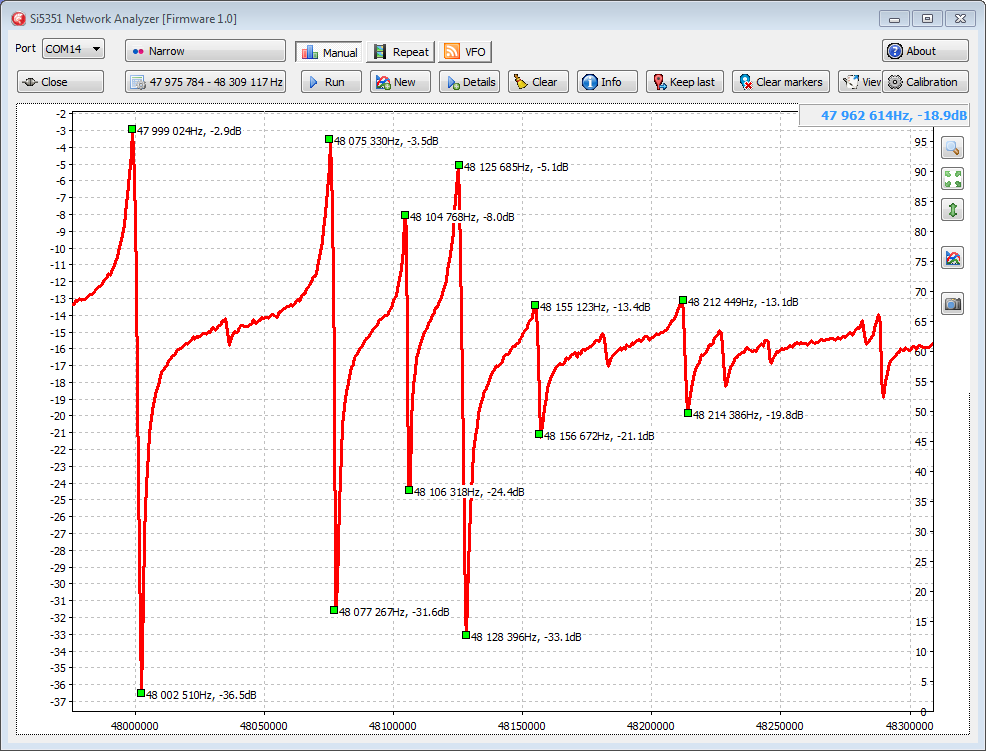Open the Narrow bandwidth selector
This screenshot has height=751, width=986.
pyautogui.click(x=205, y=51)
